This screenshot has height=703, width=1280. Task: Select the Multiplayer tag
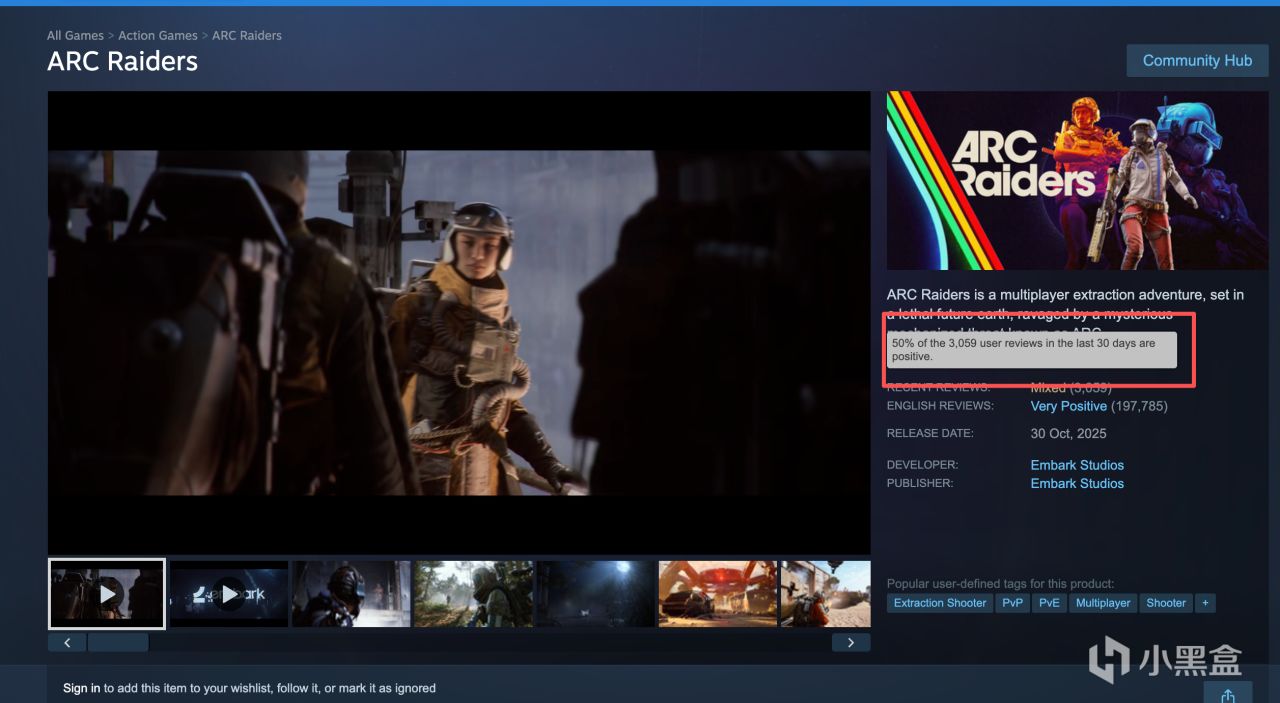point(1103,603)
